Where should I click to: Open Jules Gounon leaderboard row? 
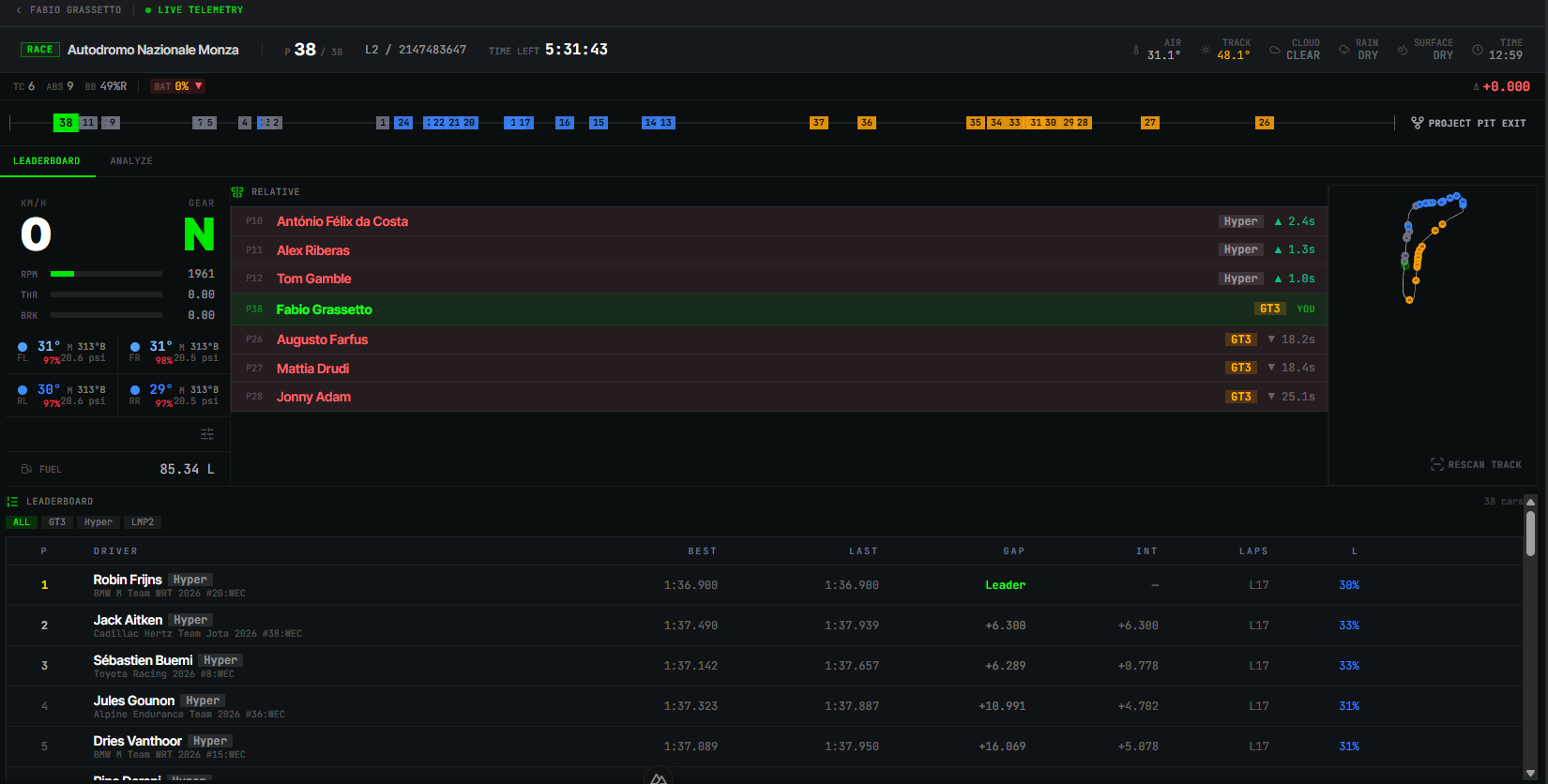765,706
